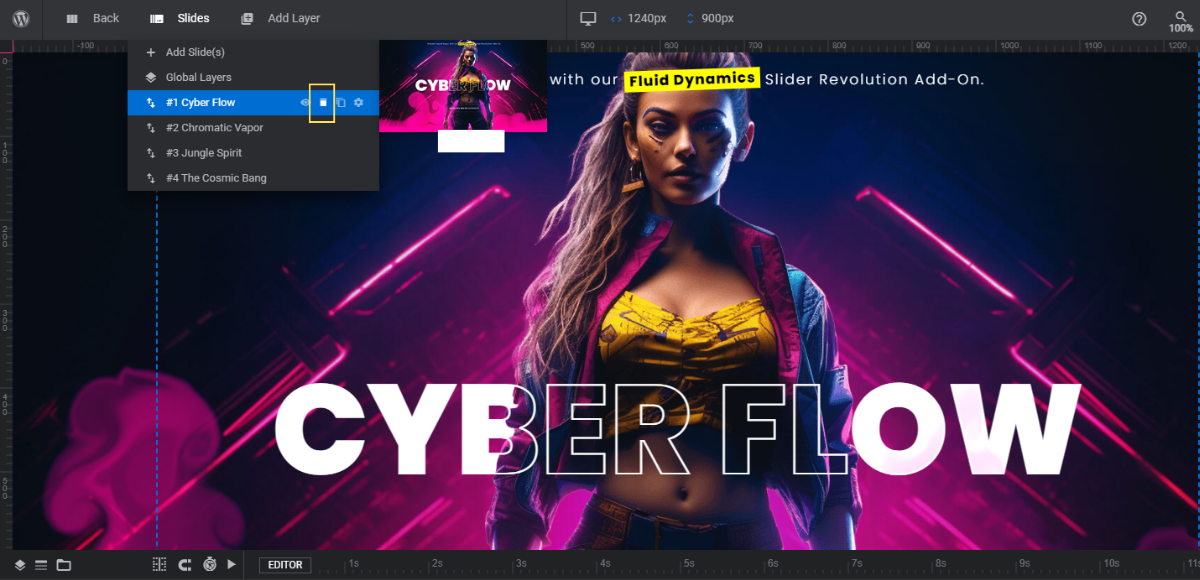Delete the Cyber Flow slide

(323, 102)
